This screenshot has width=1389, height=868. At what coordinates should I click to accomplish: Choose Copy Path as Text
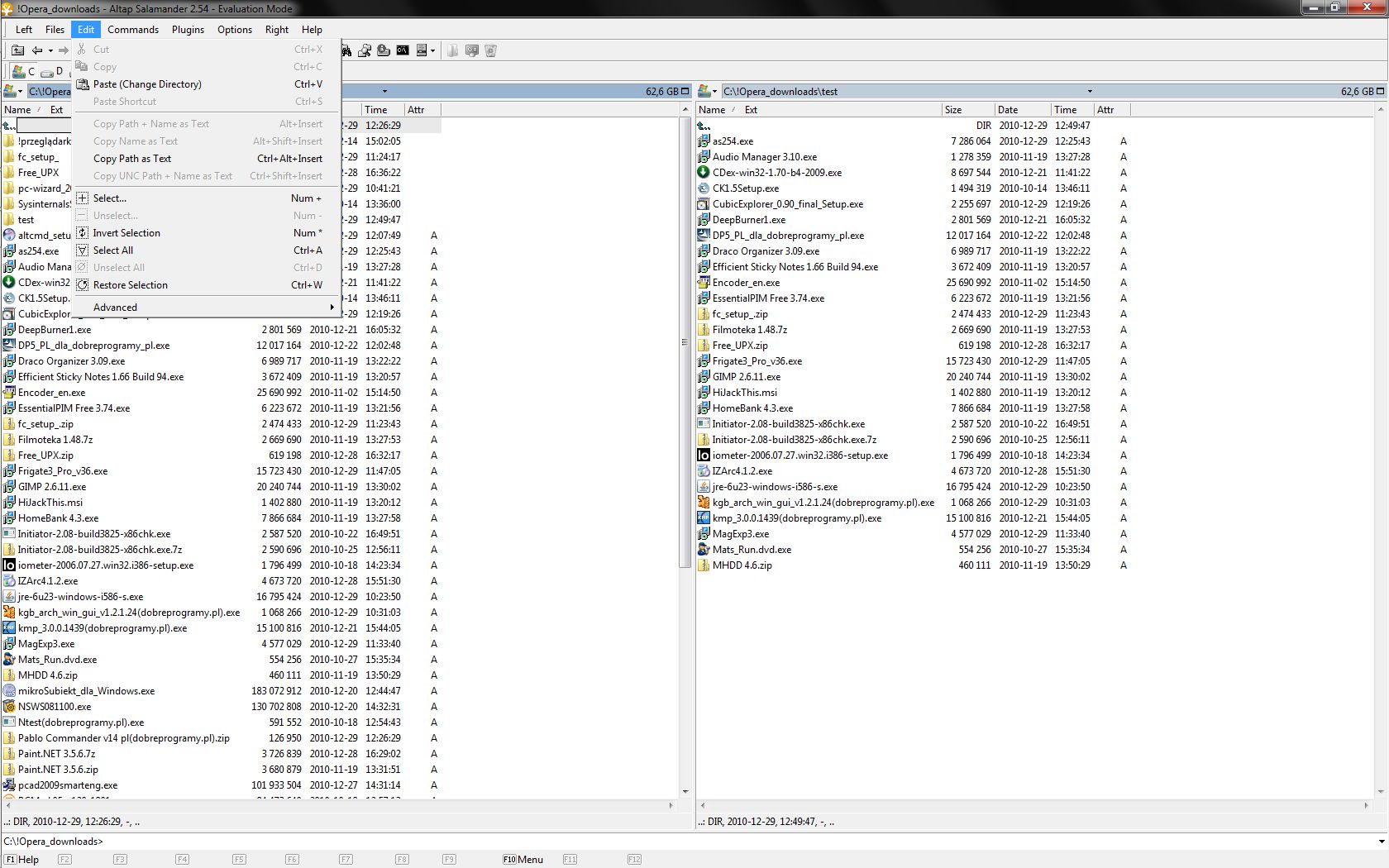pyautogui.click(x=207, y=159)
